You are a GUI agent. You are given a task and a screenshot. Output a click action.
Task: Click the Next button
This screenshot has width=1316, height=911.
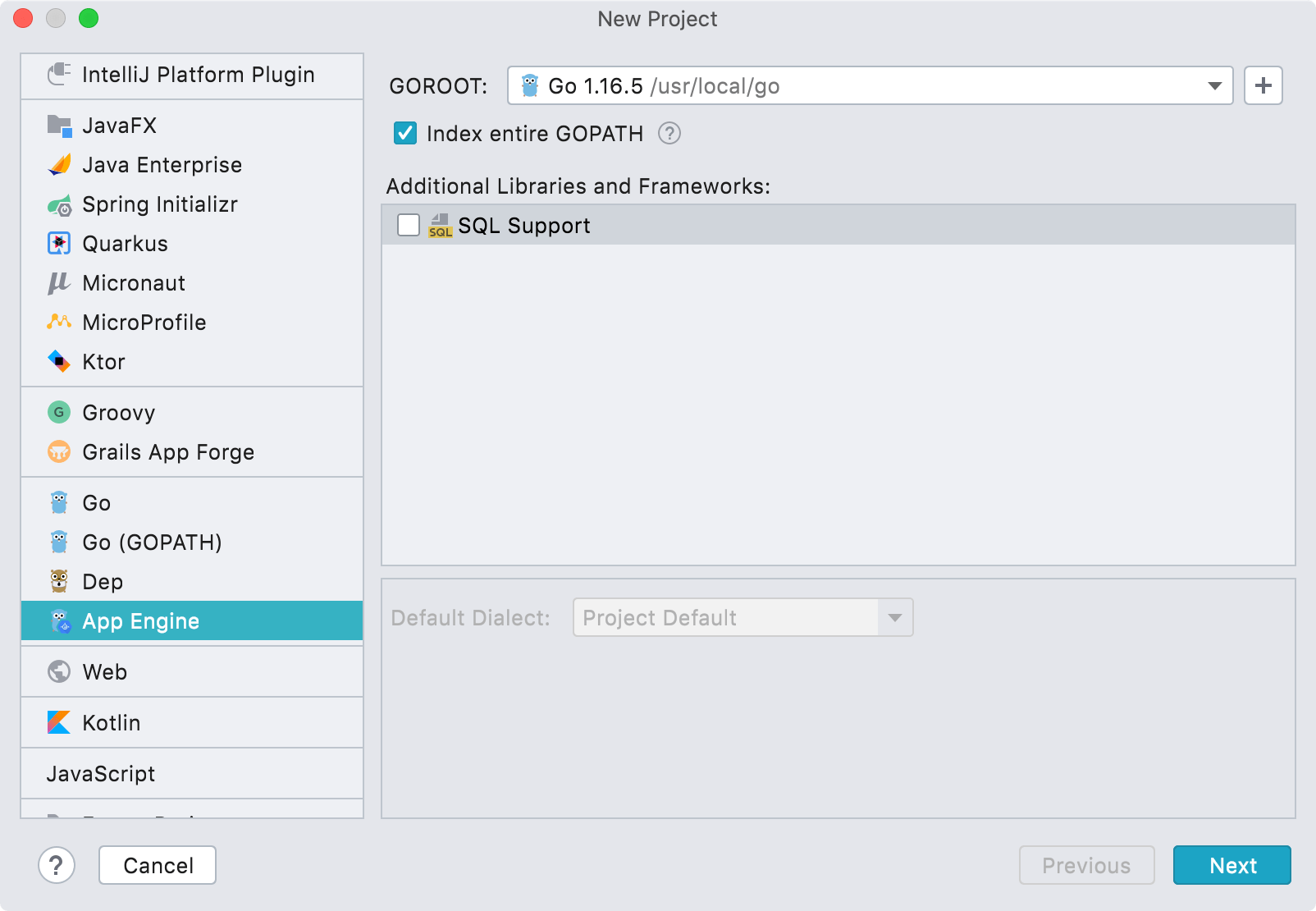tap(1231, 865)
